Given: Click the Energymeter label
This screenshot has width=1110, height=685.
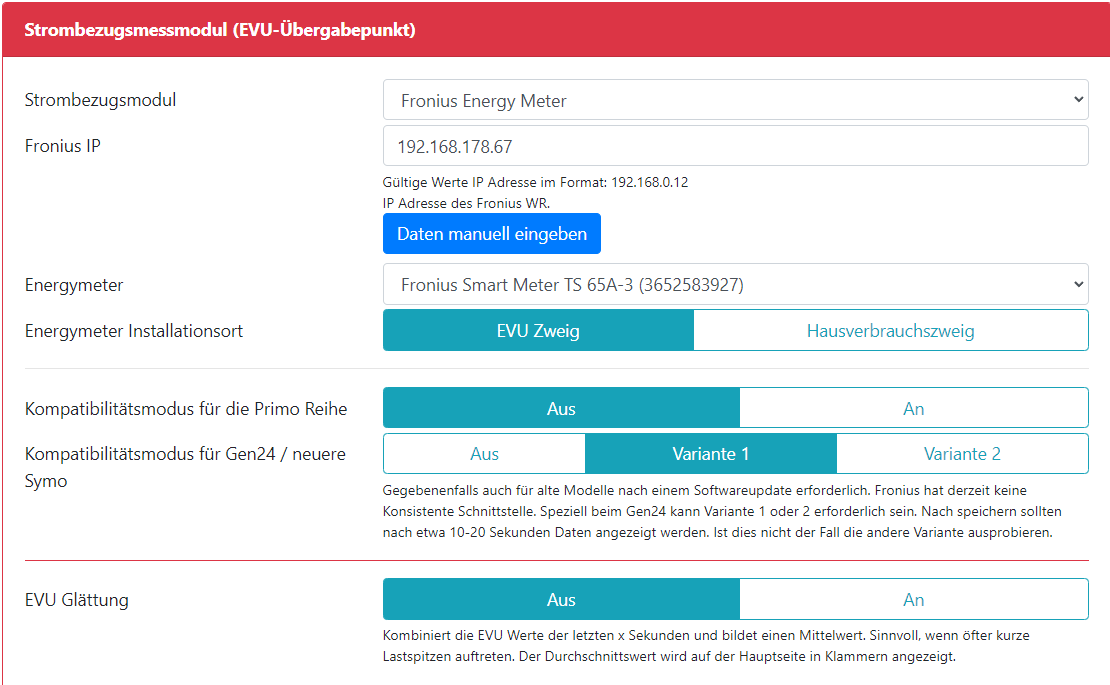Looking at the screenshot, I should tap(74, 285).
